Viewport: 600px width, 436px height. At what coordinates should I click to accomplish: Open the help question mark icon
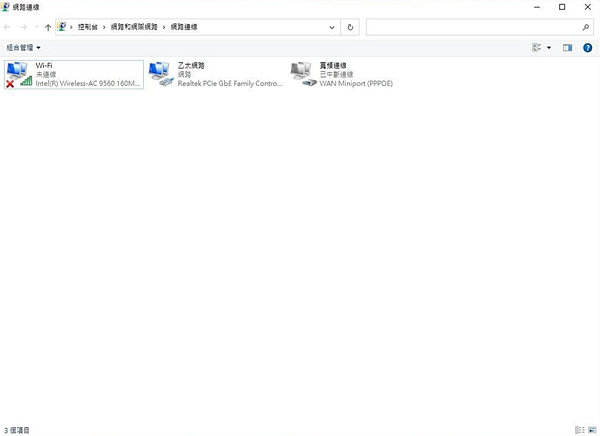pyautogui.click(x=587, y=47)
